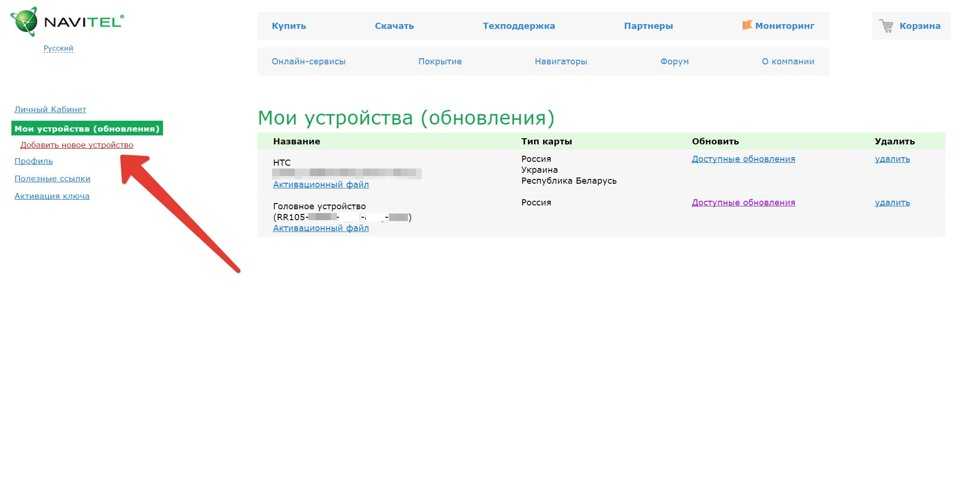
Task: Open О компании page
Action: click(x=787, y=62)
